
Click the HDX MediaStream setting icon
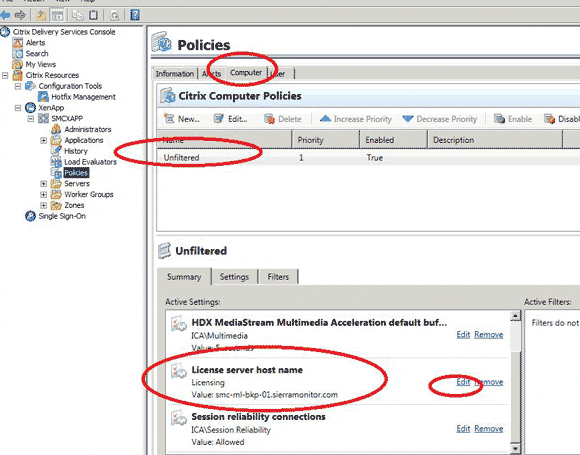[x=178, y=324]
